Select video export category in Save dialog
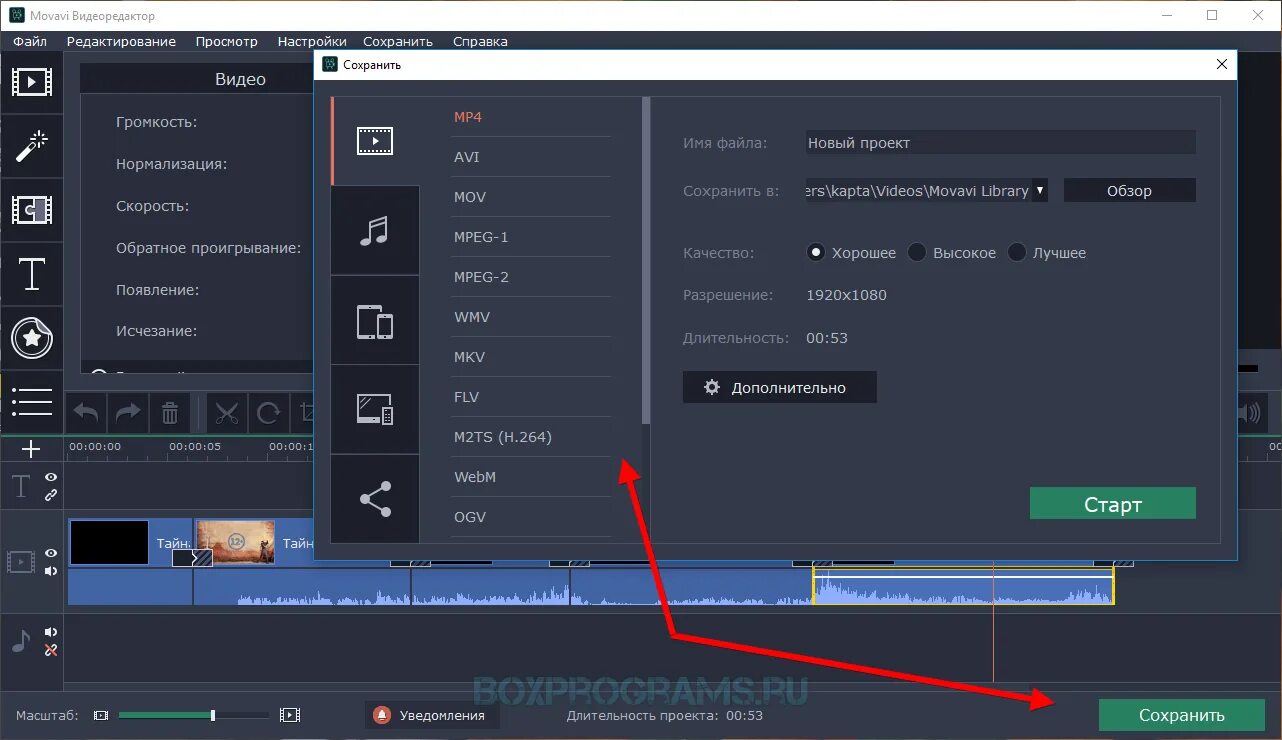1282x740 pixels. 375,141
